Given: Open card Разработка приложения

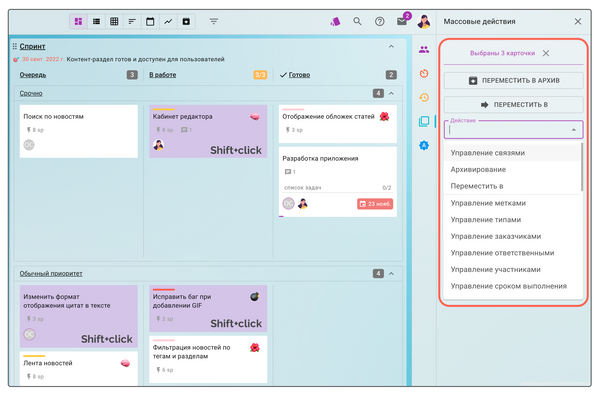Looking at the screenshot, I should [338, 182].
